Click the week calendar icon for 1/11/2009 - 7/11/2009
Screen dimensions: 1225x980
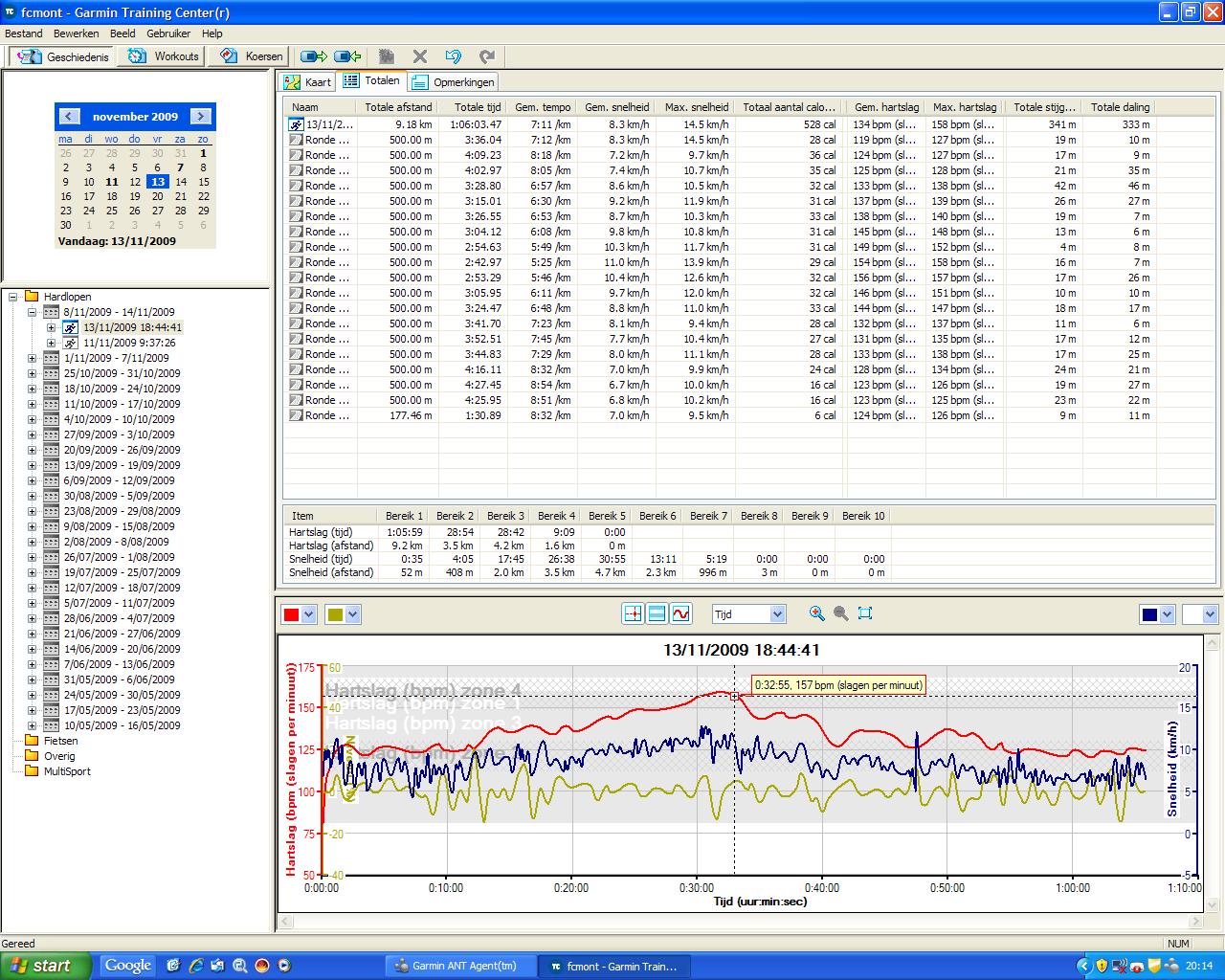coord(52,358)
